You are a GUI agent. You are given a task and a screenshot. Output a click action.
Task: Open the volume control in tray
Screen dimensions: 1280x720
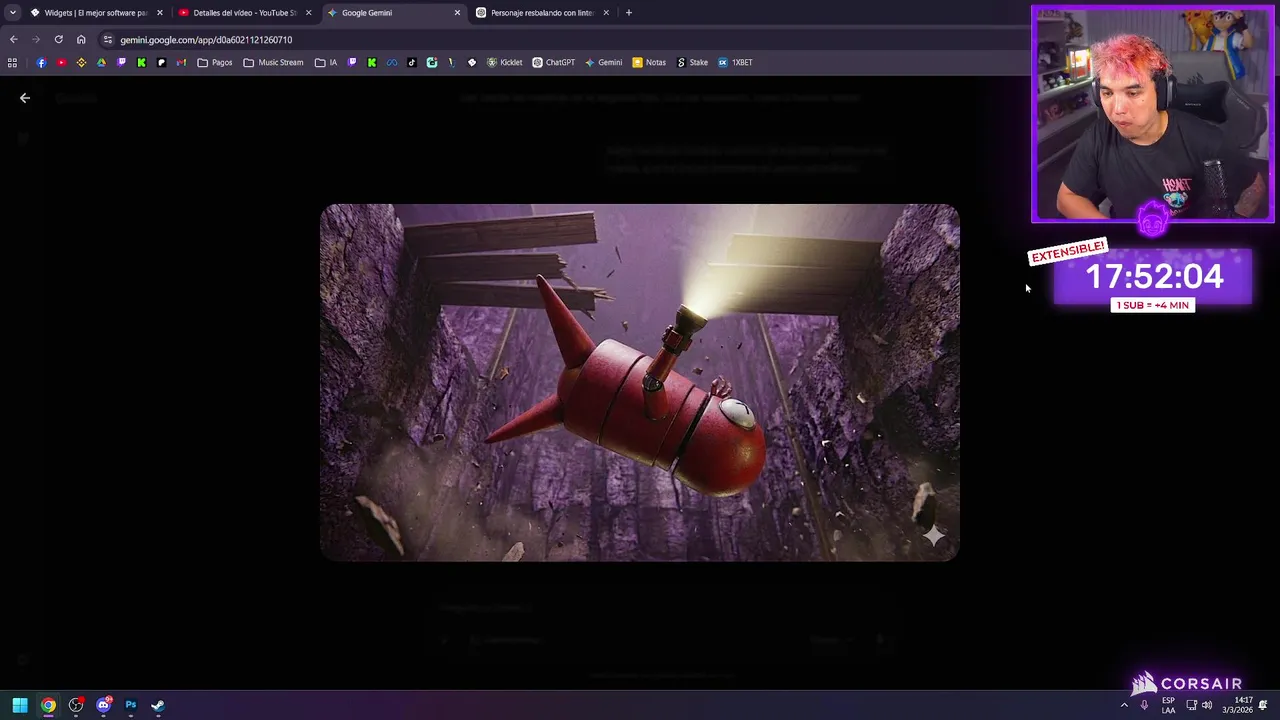(1207, 705)
